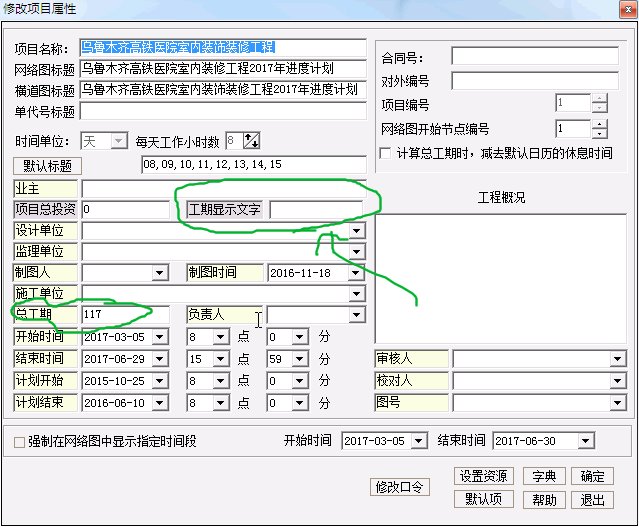Viewport: 639px width, 527px height.
Task: Click the 工期显示文字 input field
Action: (316, 209)
